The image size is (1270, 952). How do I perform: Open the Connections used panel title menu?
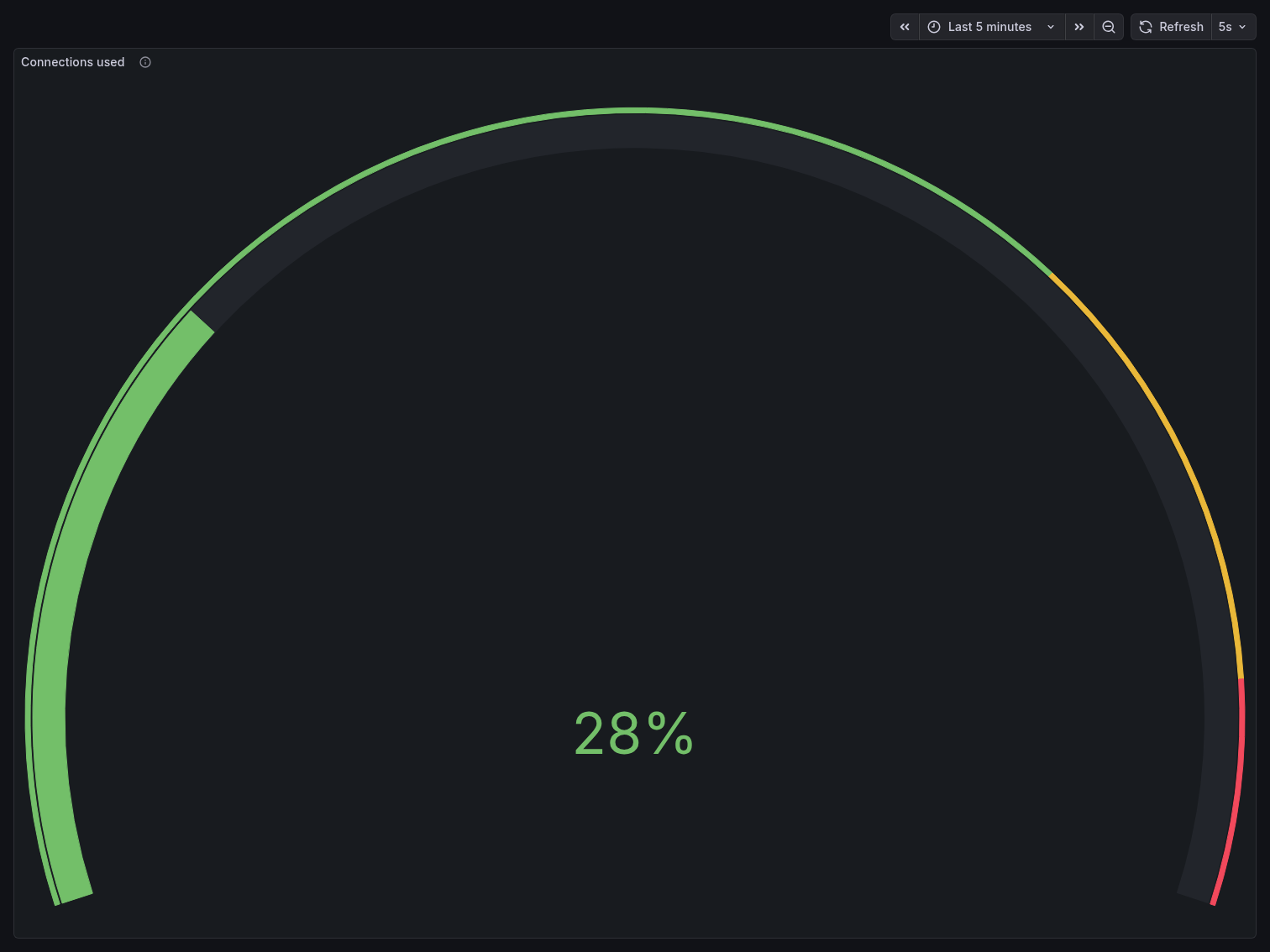click(x=72, y=62)
